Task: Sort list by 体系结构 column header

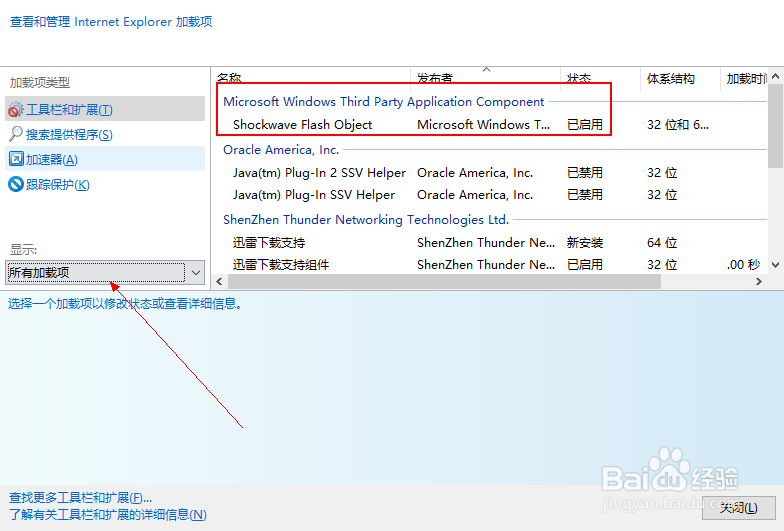Action: pos(680,78)
